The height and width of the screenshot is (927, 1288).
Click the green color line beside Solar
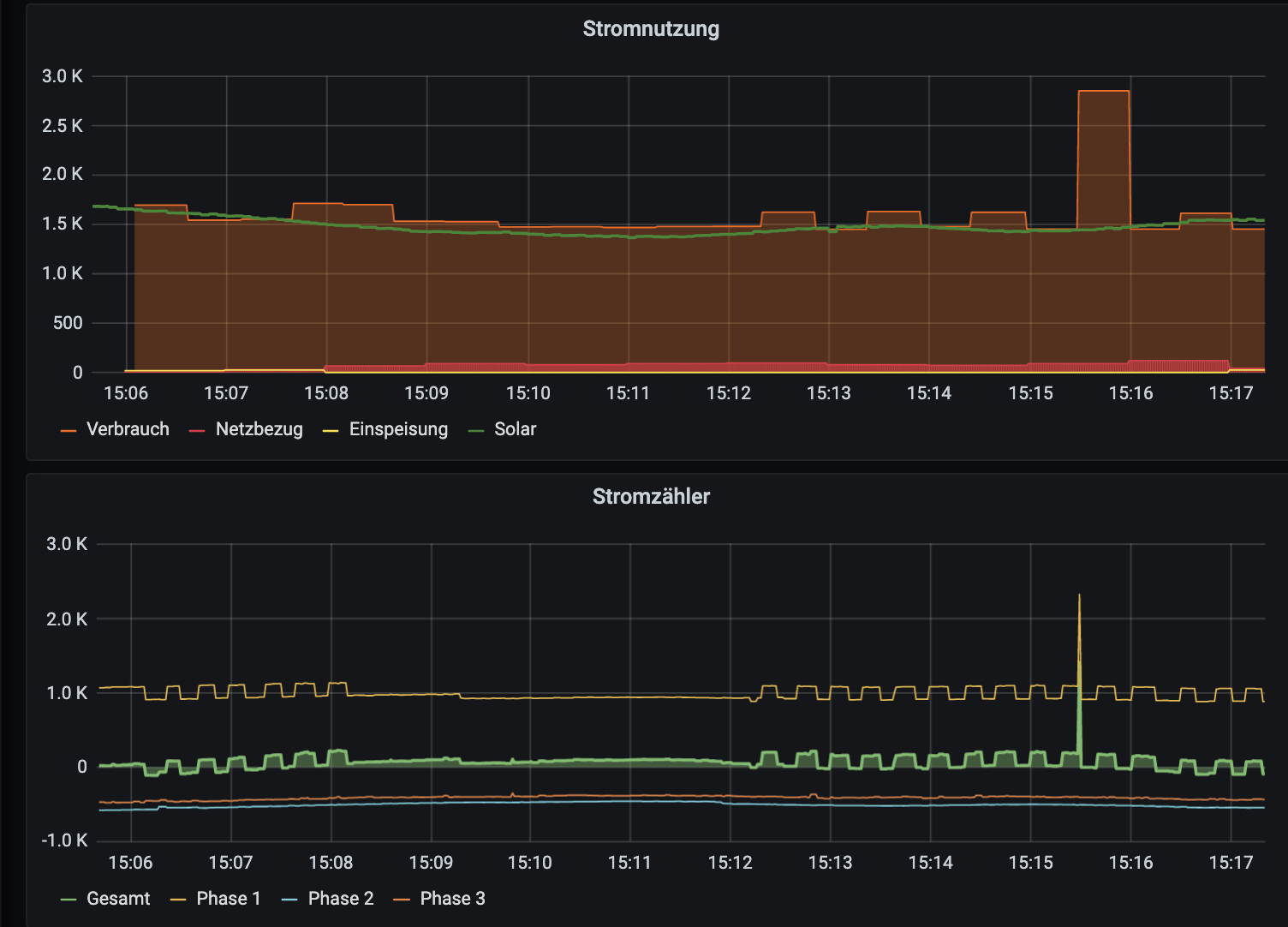pos(476,430)
